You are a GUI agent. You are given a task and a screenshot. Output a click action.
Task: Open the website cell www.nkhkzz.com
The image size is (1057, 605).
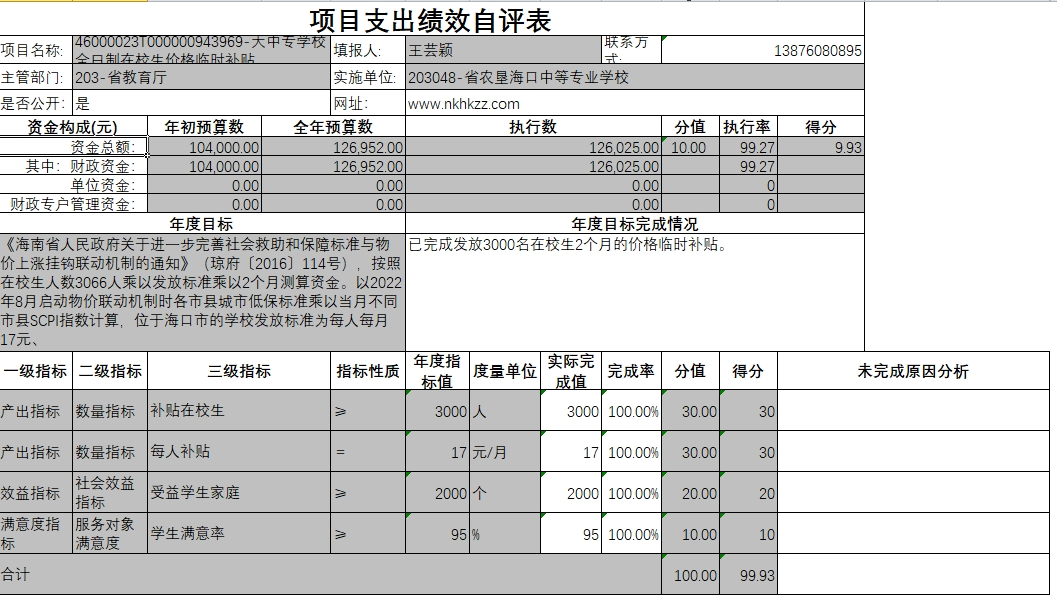coord(634,104)
